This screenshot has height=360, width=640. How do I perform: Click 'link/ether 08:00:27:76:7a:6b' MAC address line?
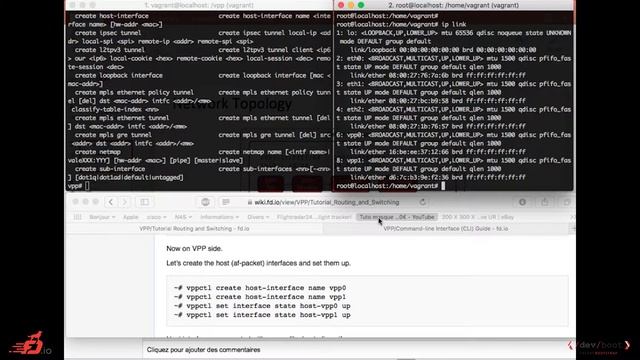[438, 76]
